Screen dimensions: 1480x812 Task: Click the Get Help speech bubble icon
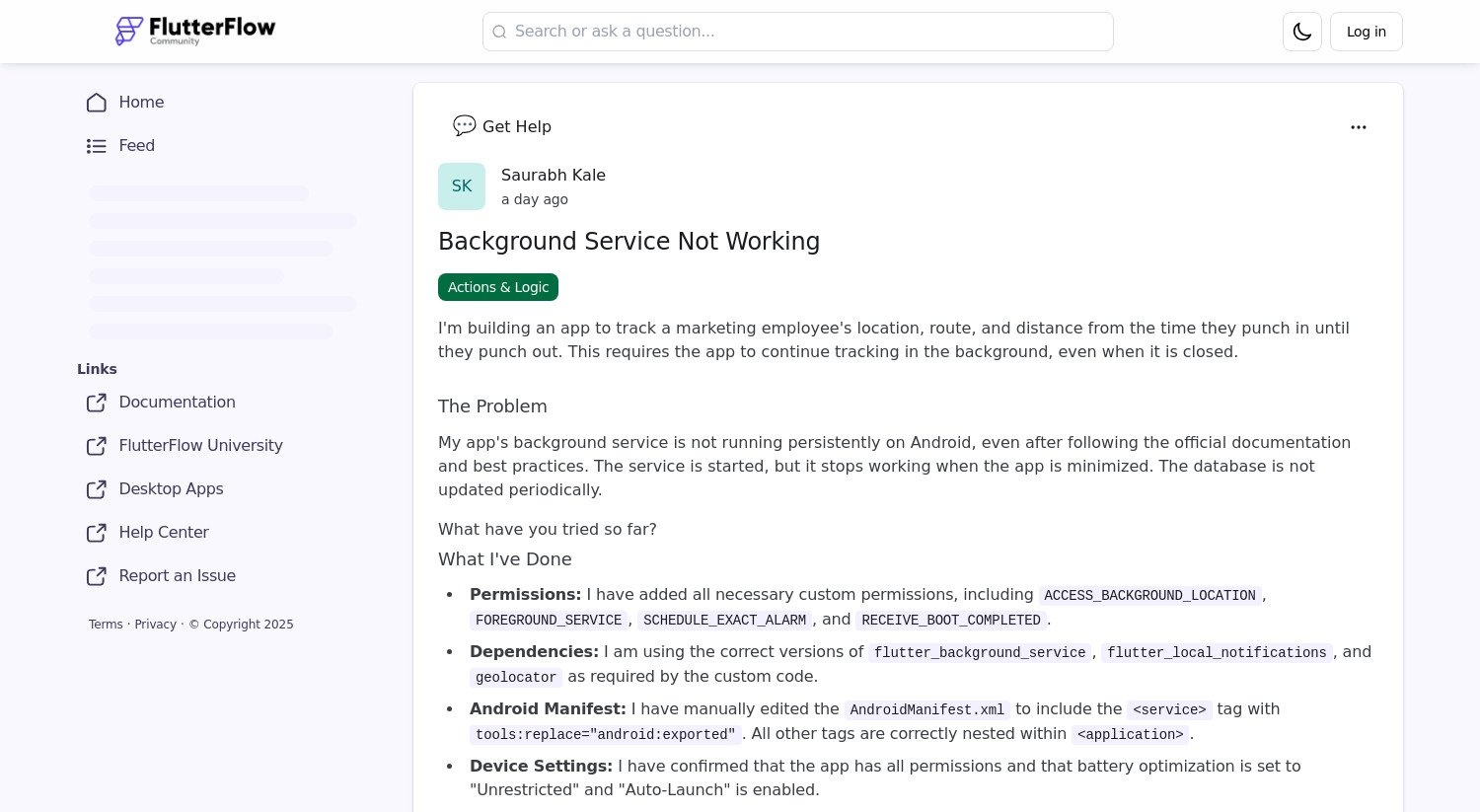(464, 125)
